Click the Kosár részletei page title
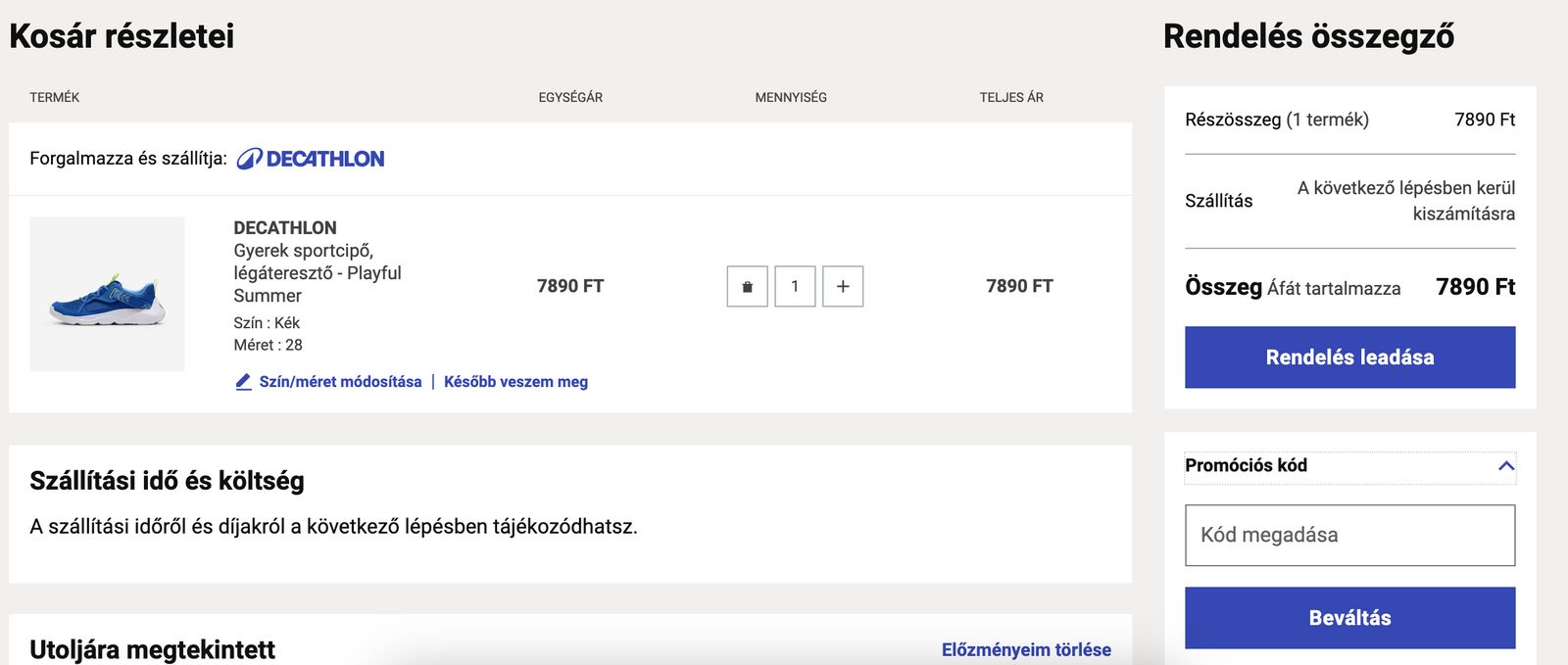1568x665 pixels. click(122, 36)
